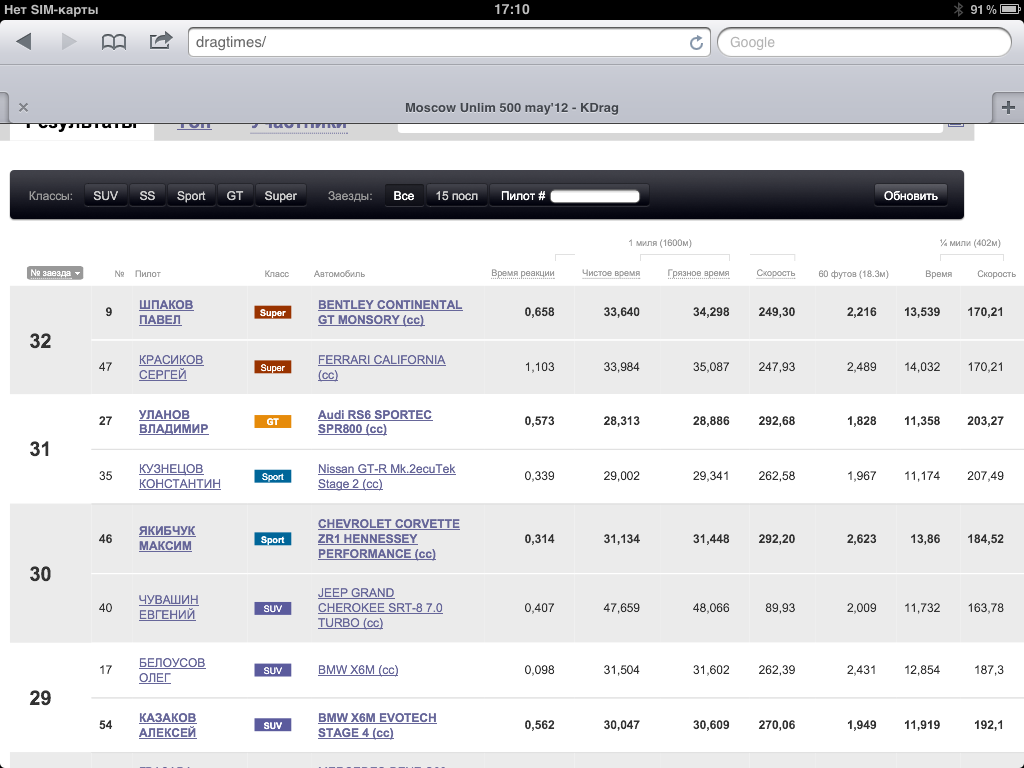Click Sport badge in Якибчук row
The height and width of the screenshot is (768, 1024).
[272, 539]
